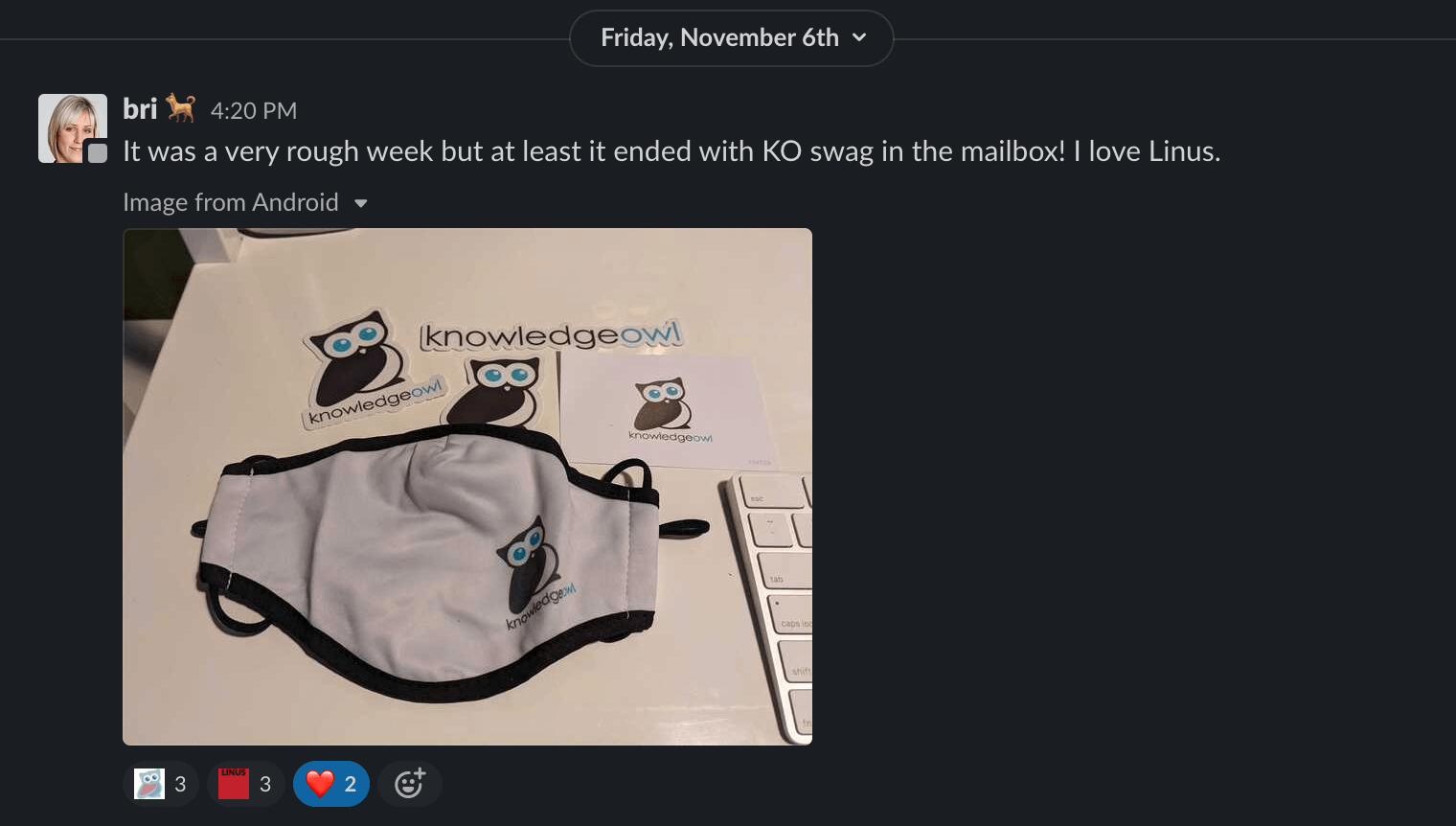Open the Friday, November 6th date jump menu
The image size is (1456, 826).
pyautogui.click(x=731, y=38)
